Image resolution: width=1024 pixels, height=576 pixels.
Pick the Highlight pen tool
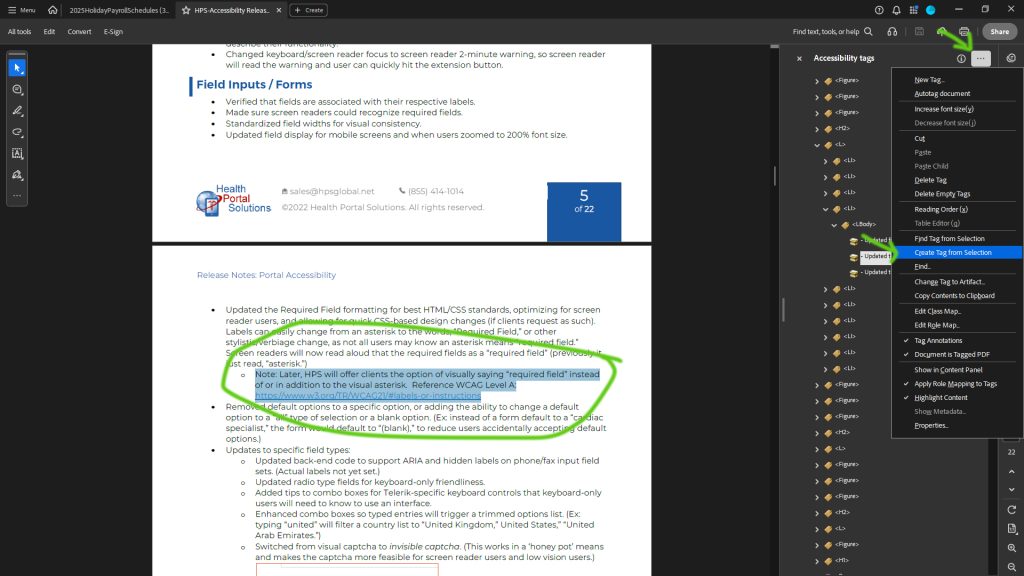[17, 111]
